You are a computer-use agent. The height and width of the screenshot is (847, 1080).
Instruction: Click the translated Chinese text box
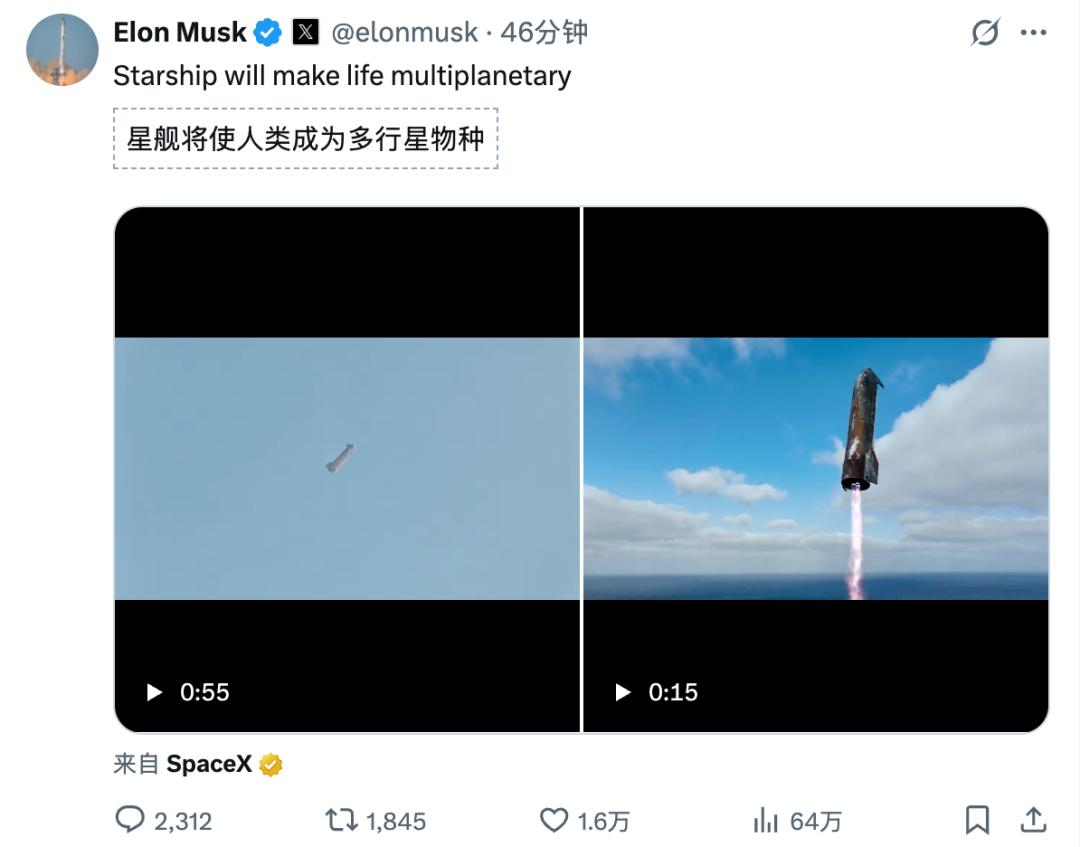[x=305, y=138]
